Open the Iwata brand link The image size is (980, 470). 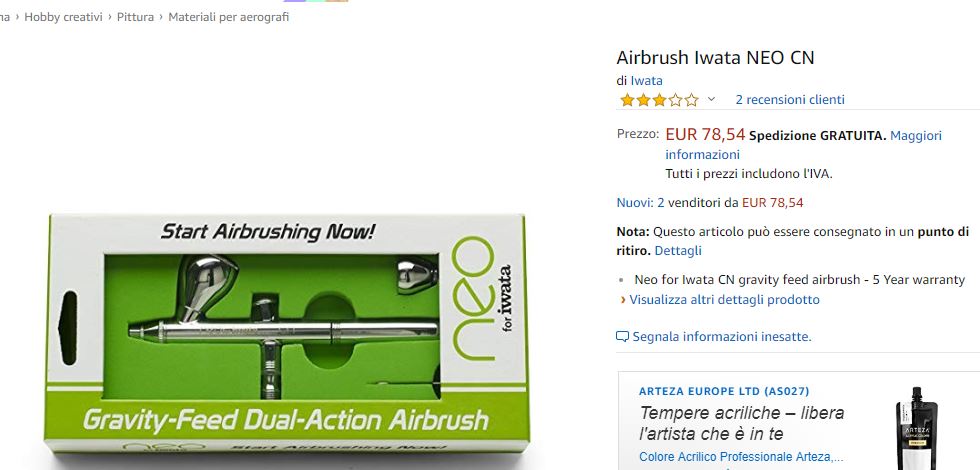pyautogui.click(x=646, y=81)
